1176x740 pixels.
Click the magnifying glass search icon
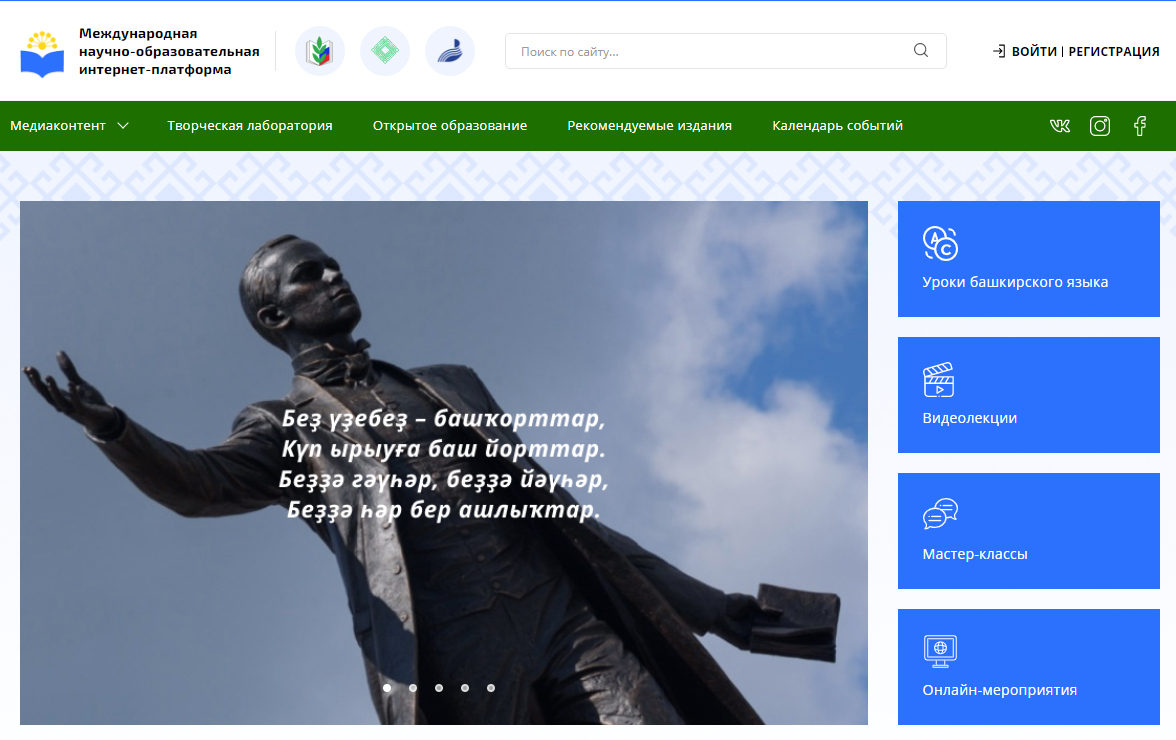pos(921,51)
